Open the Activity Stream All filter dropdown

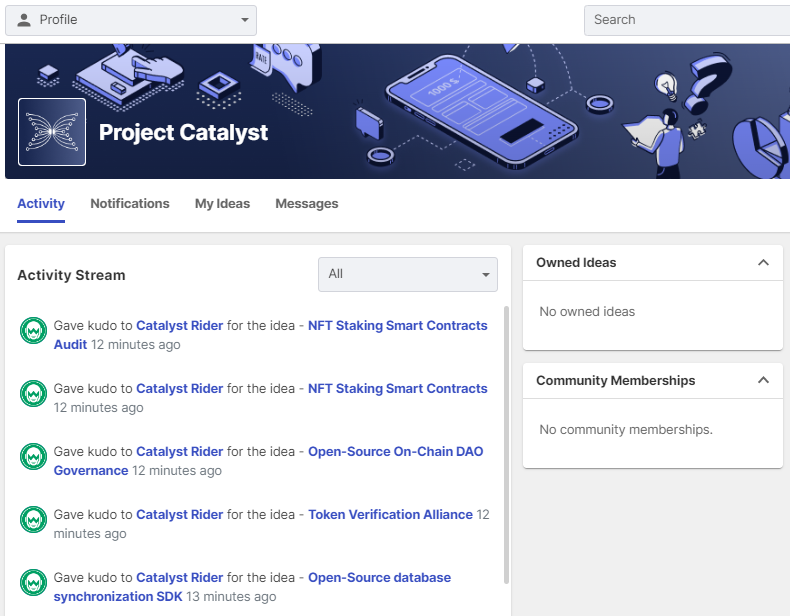408,274
